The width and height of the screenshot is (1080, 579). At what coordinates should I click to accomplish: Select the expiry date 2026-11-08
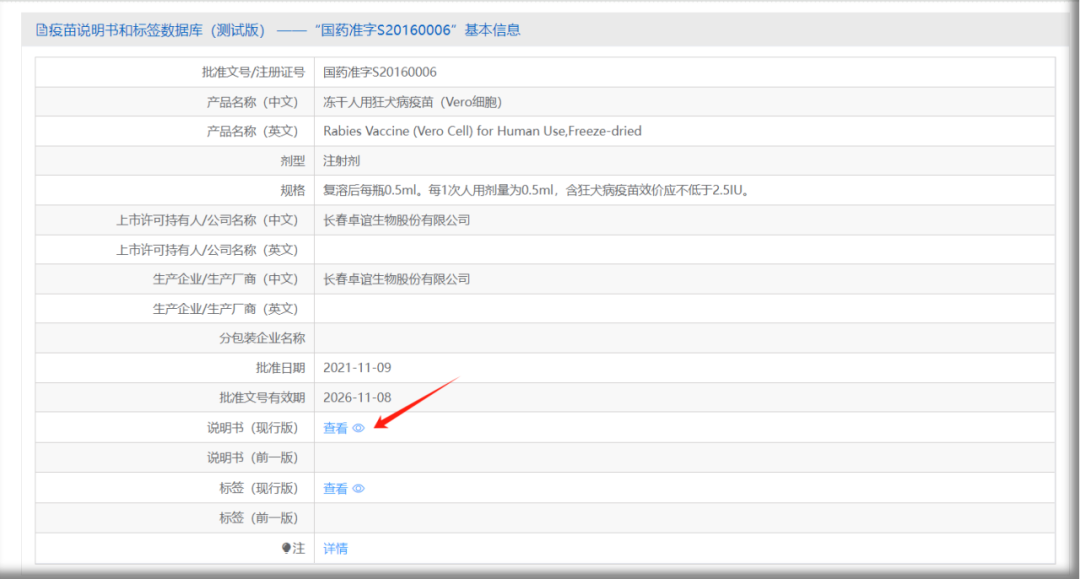[x=357, y=398]
